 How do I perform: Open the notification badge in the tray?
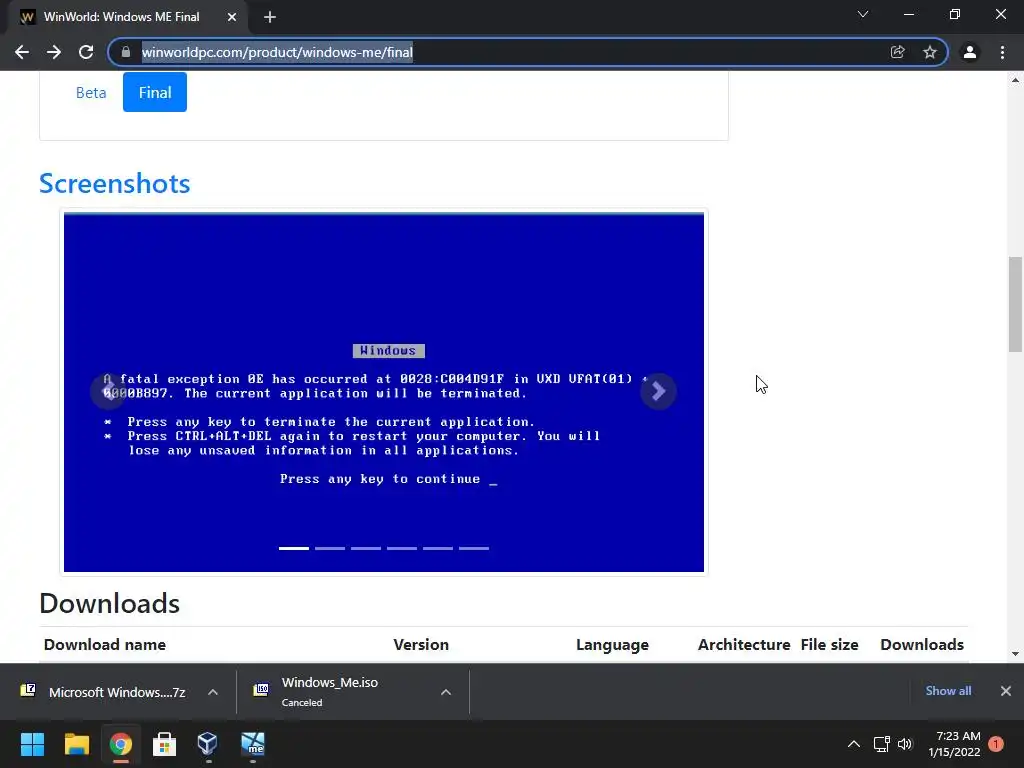(996, 744)
